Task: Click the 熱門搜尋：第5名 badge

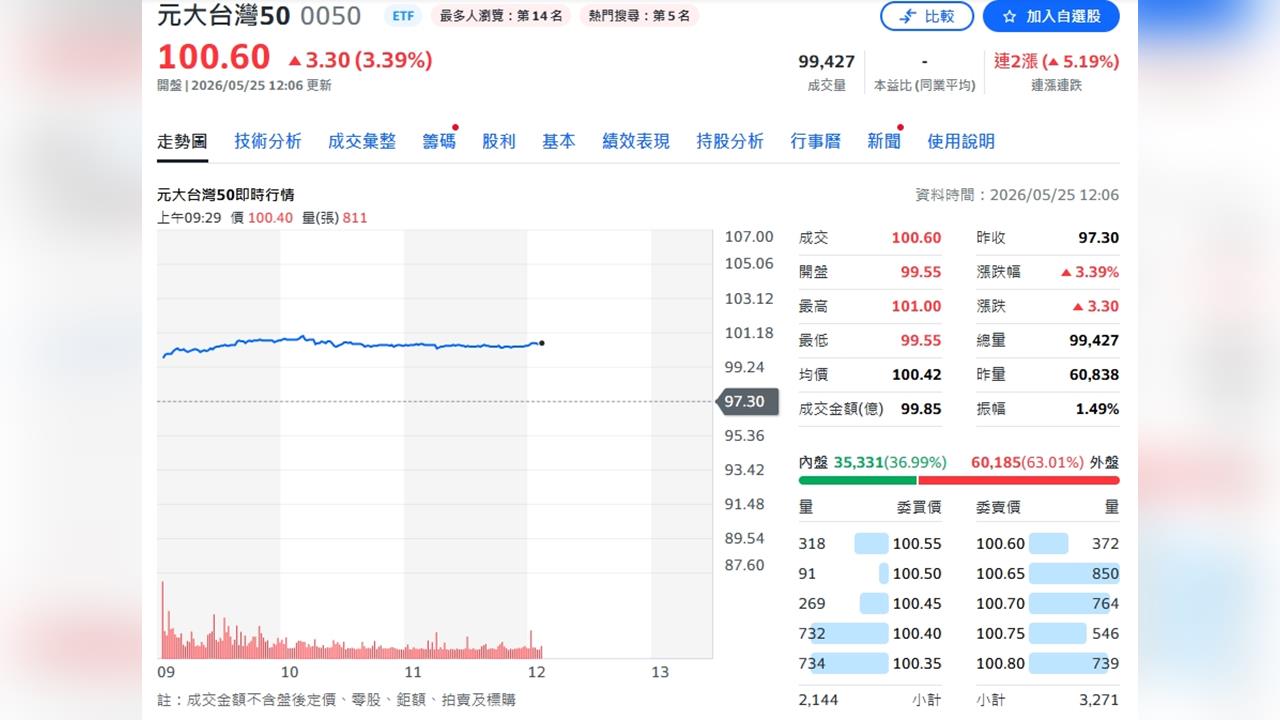Action: click(639, 16)
